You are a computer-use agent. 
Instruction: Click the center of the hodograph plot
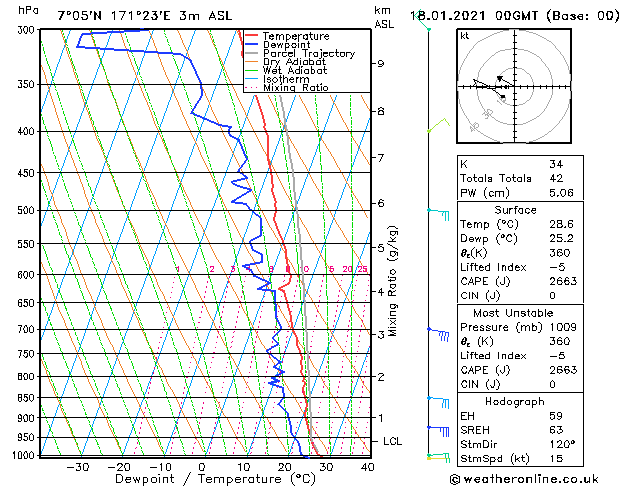coord(514,86)
